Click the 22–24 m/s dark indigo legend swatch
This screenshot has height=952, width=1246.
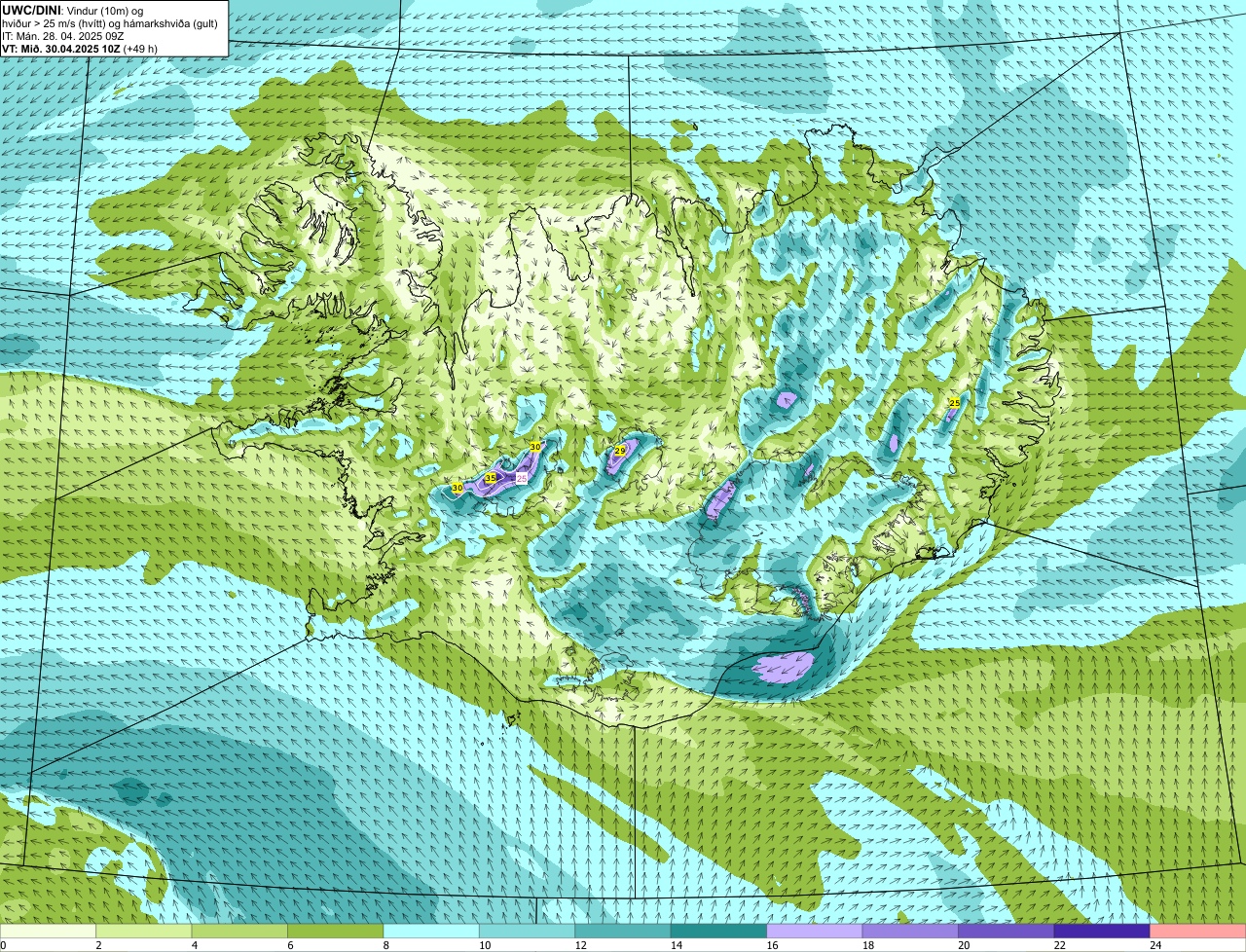pyautogui.click(x=1102, y=932)
